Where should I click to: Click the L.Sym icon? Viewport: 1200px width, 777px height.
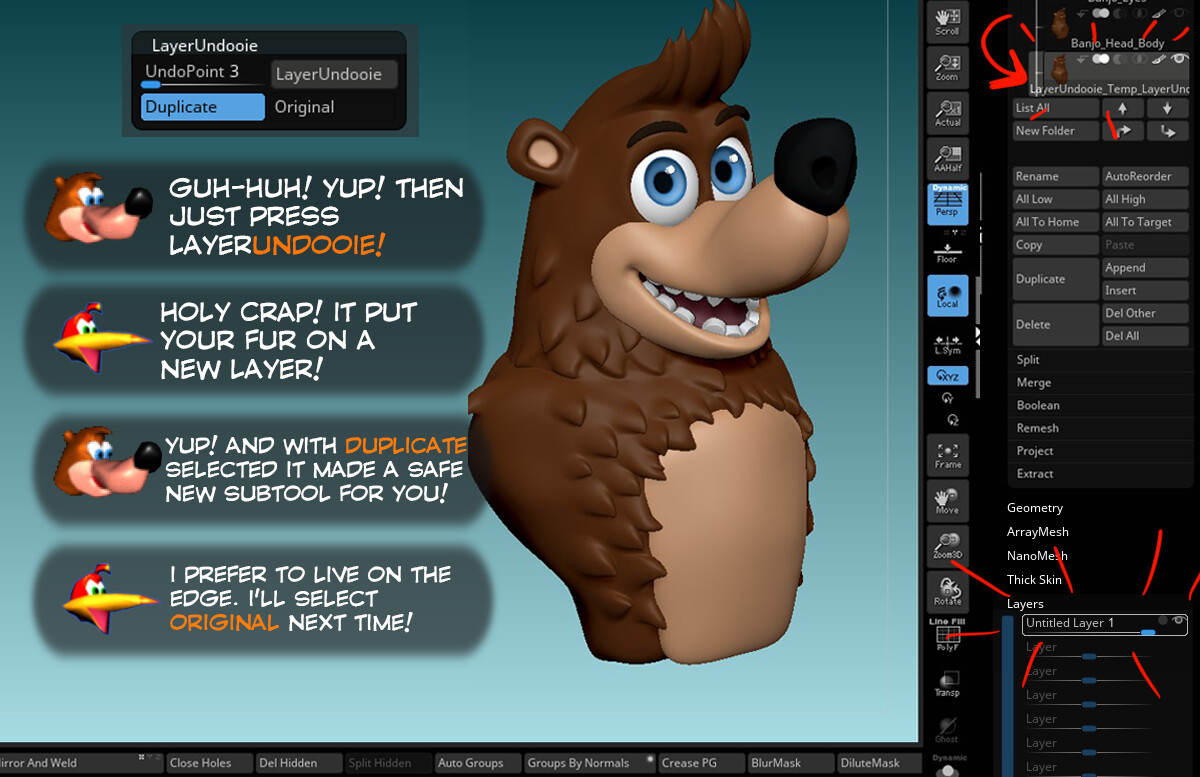click(x=947, y=344)
